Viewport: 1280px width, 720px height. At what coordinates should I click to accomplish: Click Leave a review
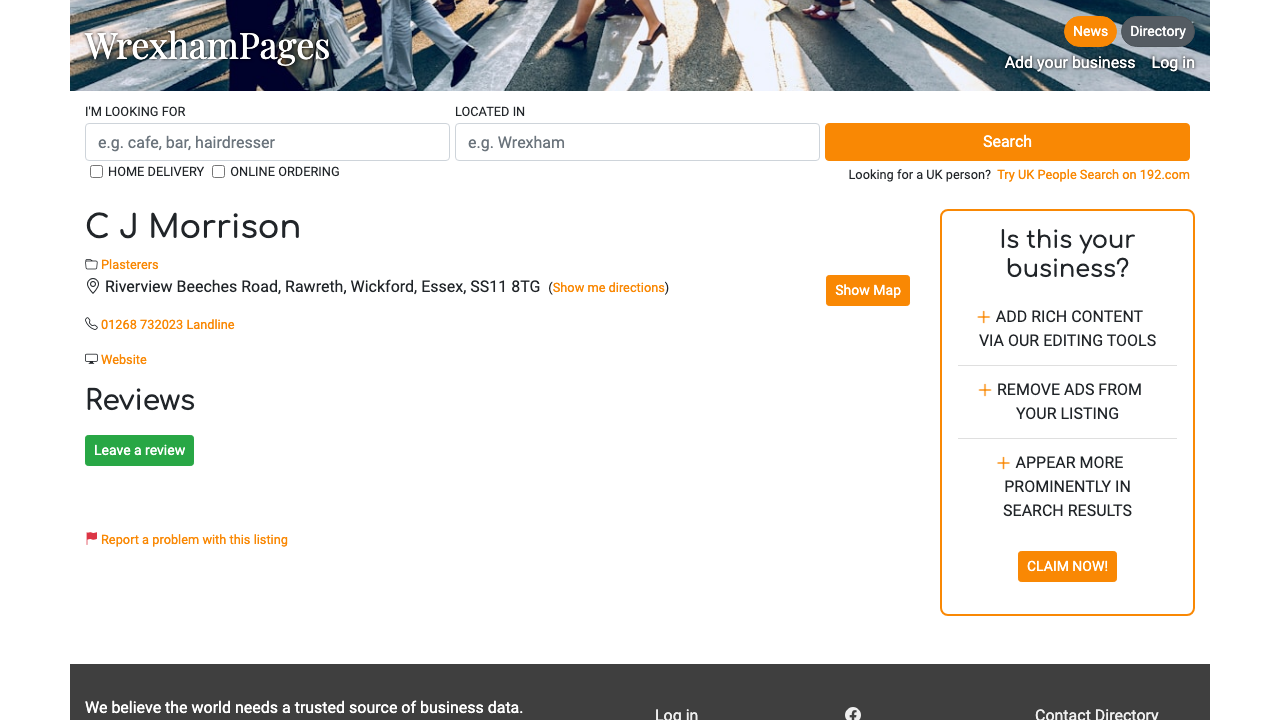[139, 450]
